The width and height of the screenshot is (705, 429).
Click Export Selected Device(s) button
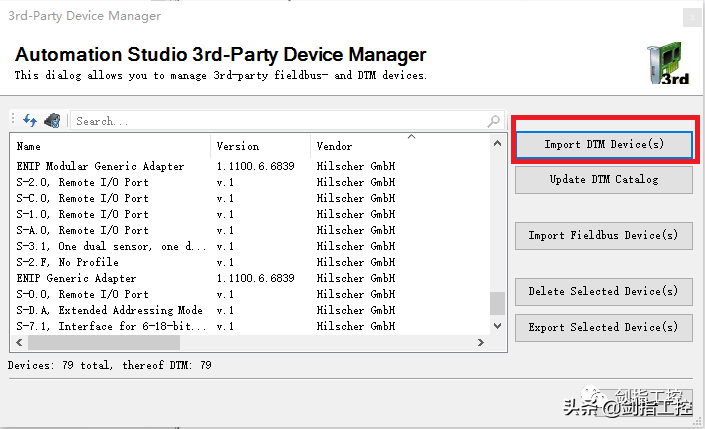[603, 327]
